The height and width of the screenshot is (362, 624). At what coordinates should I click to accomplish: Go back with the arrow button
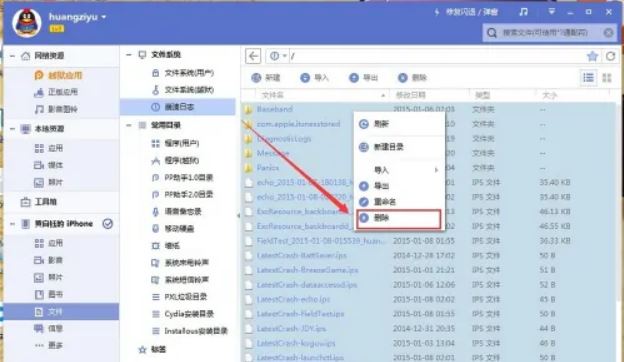pyautogui.click(x=253, y=56)
